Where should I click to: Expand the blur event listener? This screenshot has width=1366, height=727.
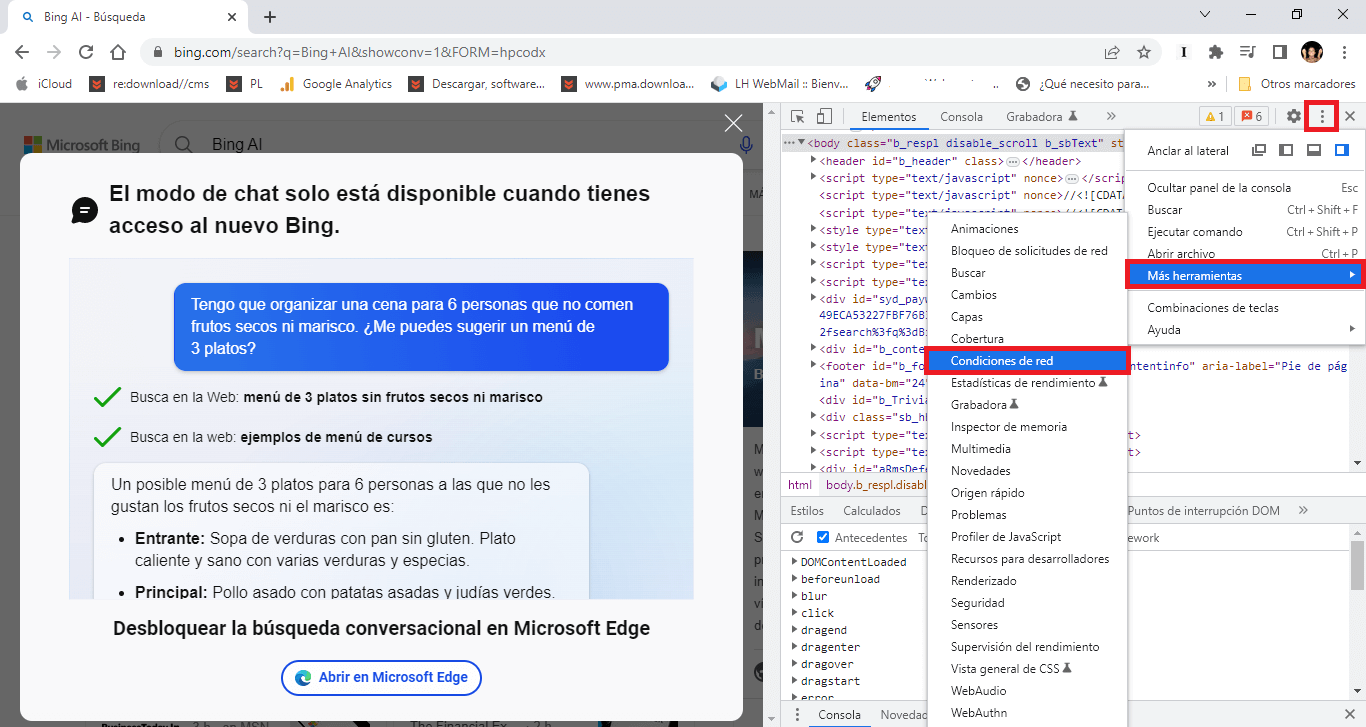tap(795, 596)
